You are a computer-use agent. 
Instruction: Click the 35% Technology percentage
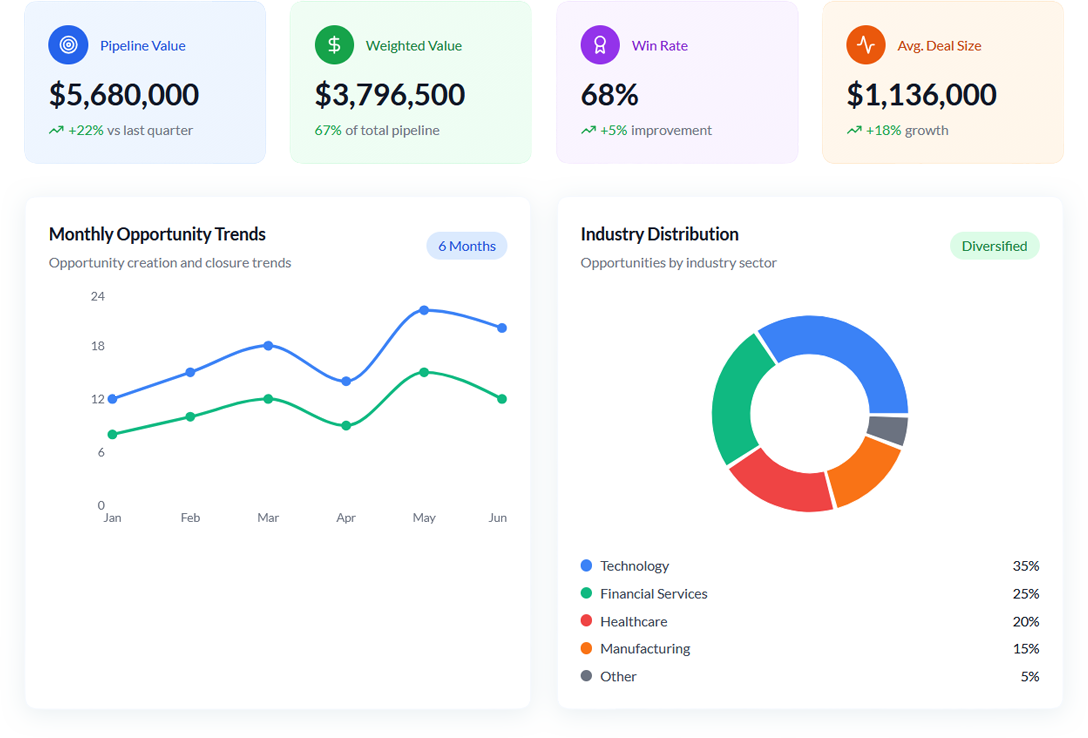coord(1026,566)
